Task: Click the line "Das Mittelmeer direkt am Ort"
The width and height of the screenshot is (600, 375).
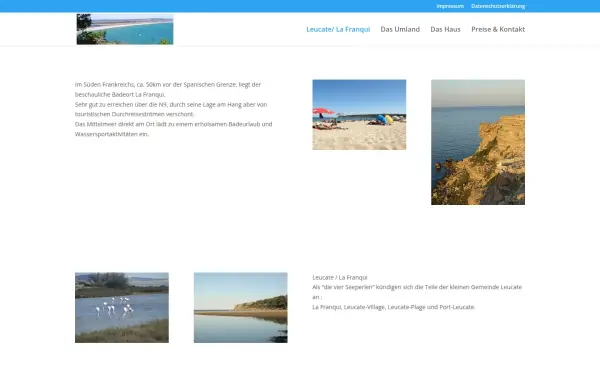Action: (x=173, y=124)
